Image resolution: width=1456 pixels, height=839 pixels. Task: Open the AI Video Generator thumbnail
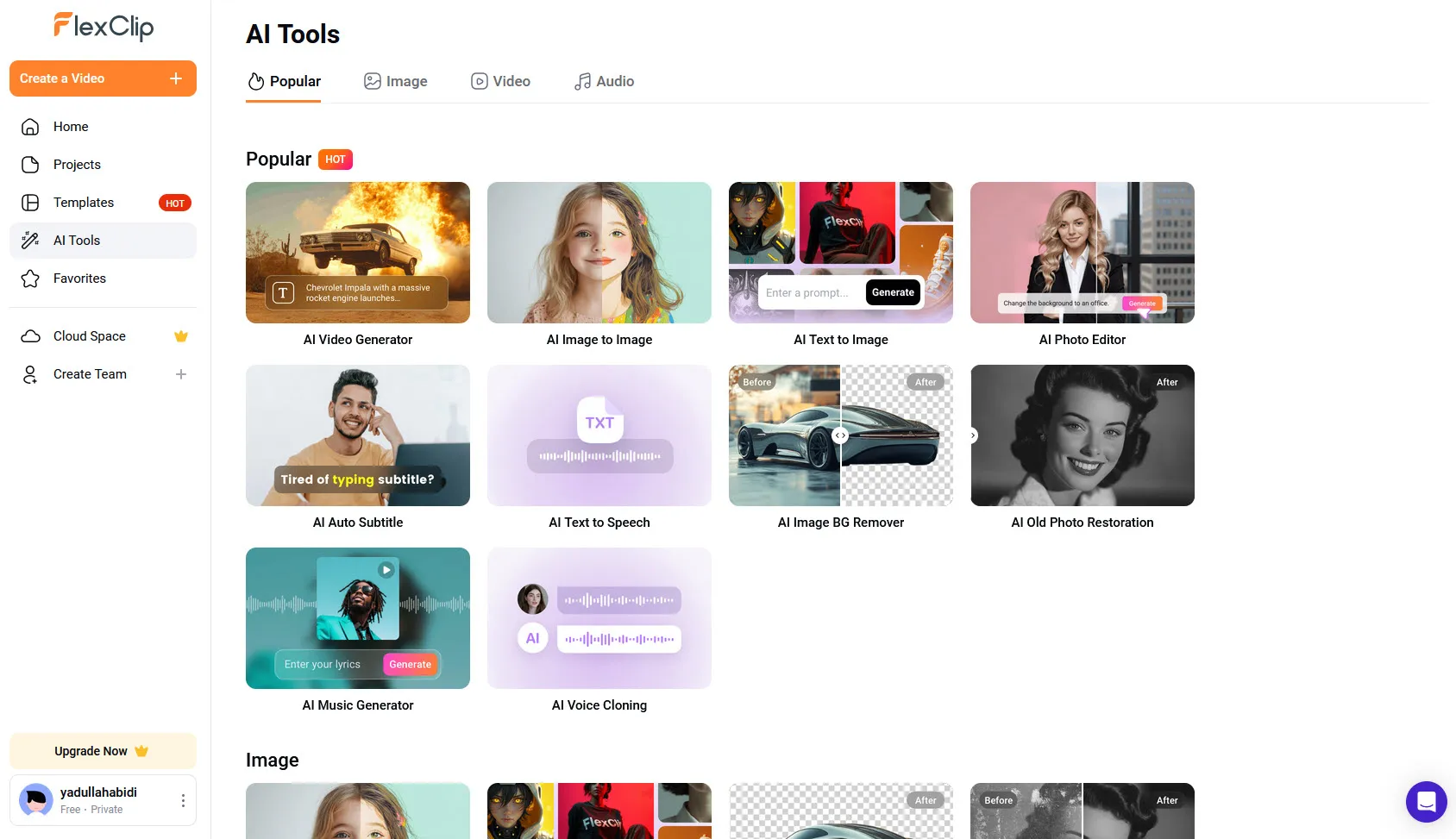point(358,253)
